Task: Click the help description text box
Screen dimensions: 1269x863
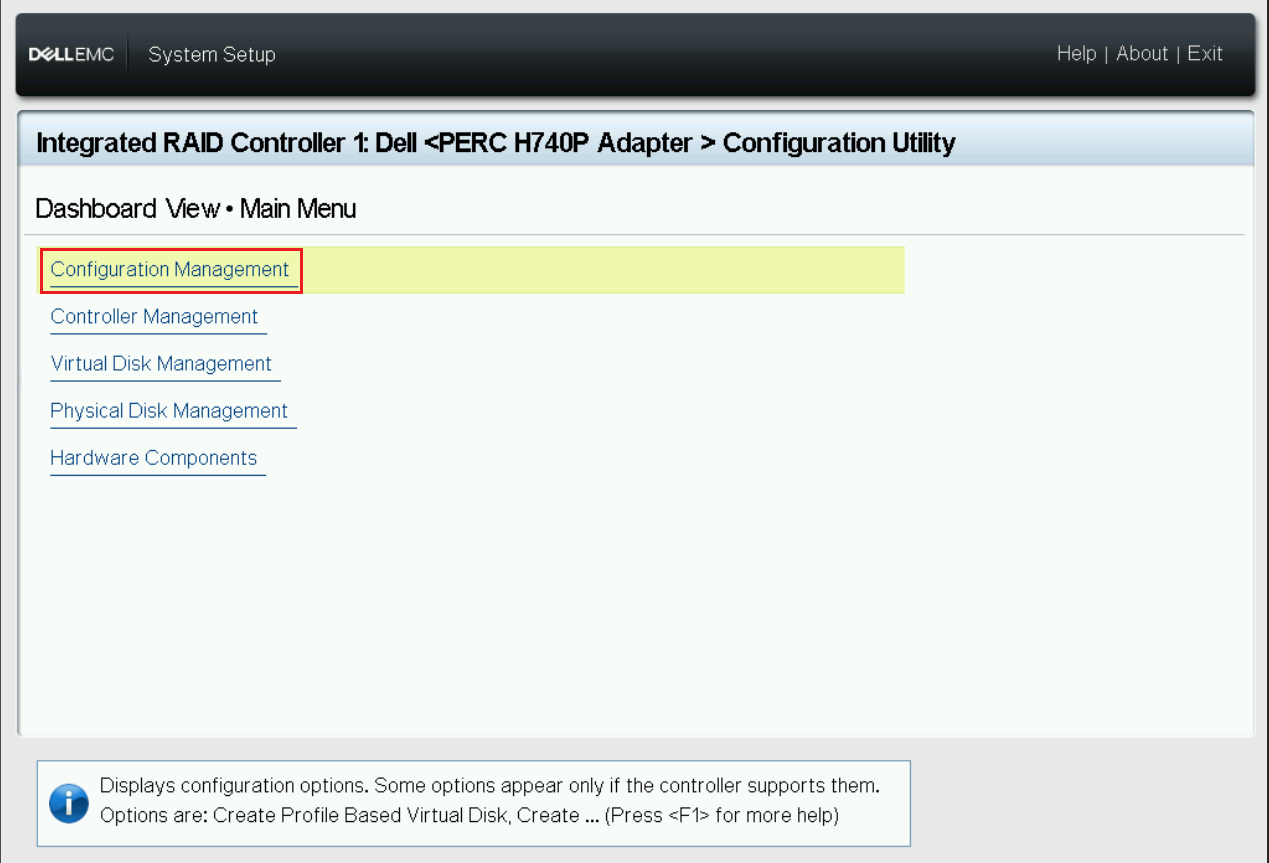Action: [x=474, y=803]
